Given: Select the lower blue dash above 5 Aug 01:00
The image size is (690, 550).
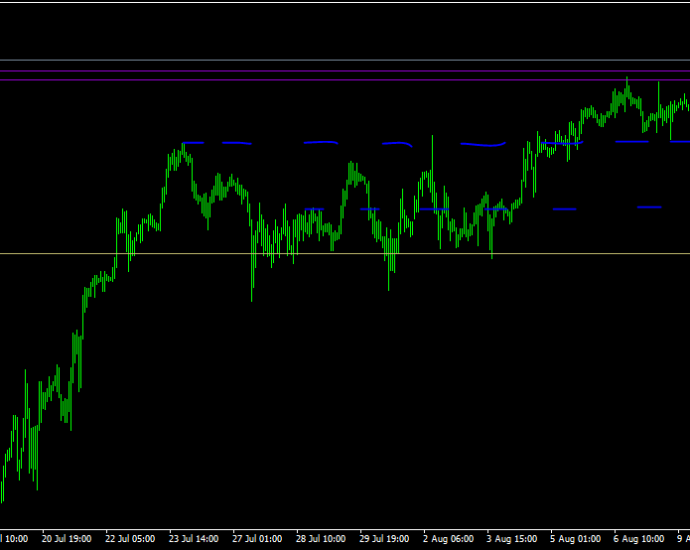Looking at the screenshot, I should click(565, 209).
